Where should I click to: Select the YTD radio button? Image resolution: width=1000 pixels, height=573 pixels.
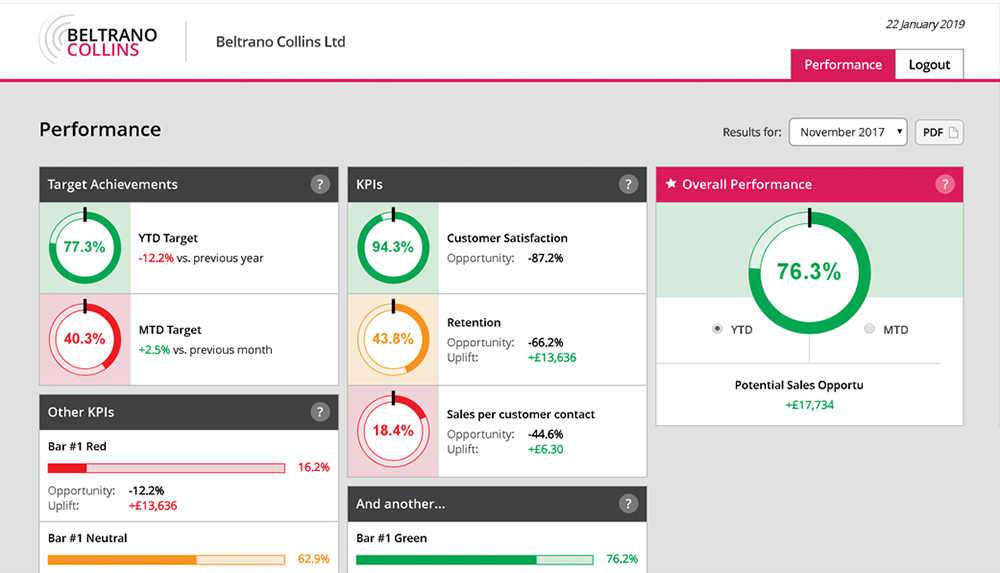tap(717, 329)
